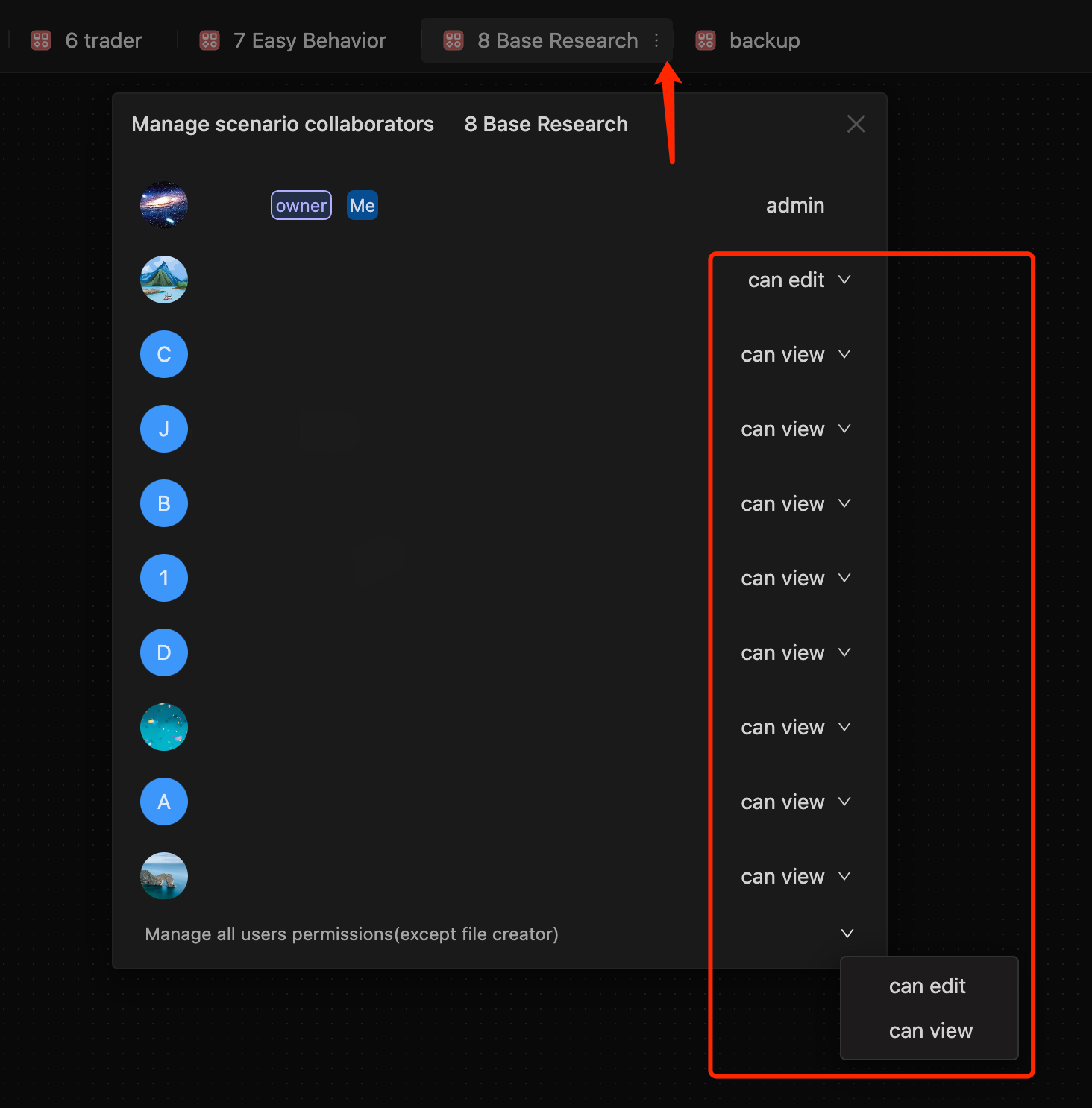Click the mountain lake user avatar
1092x1108 pixels.
tap(164, 280)
